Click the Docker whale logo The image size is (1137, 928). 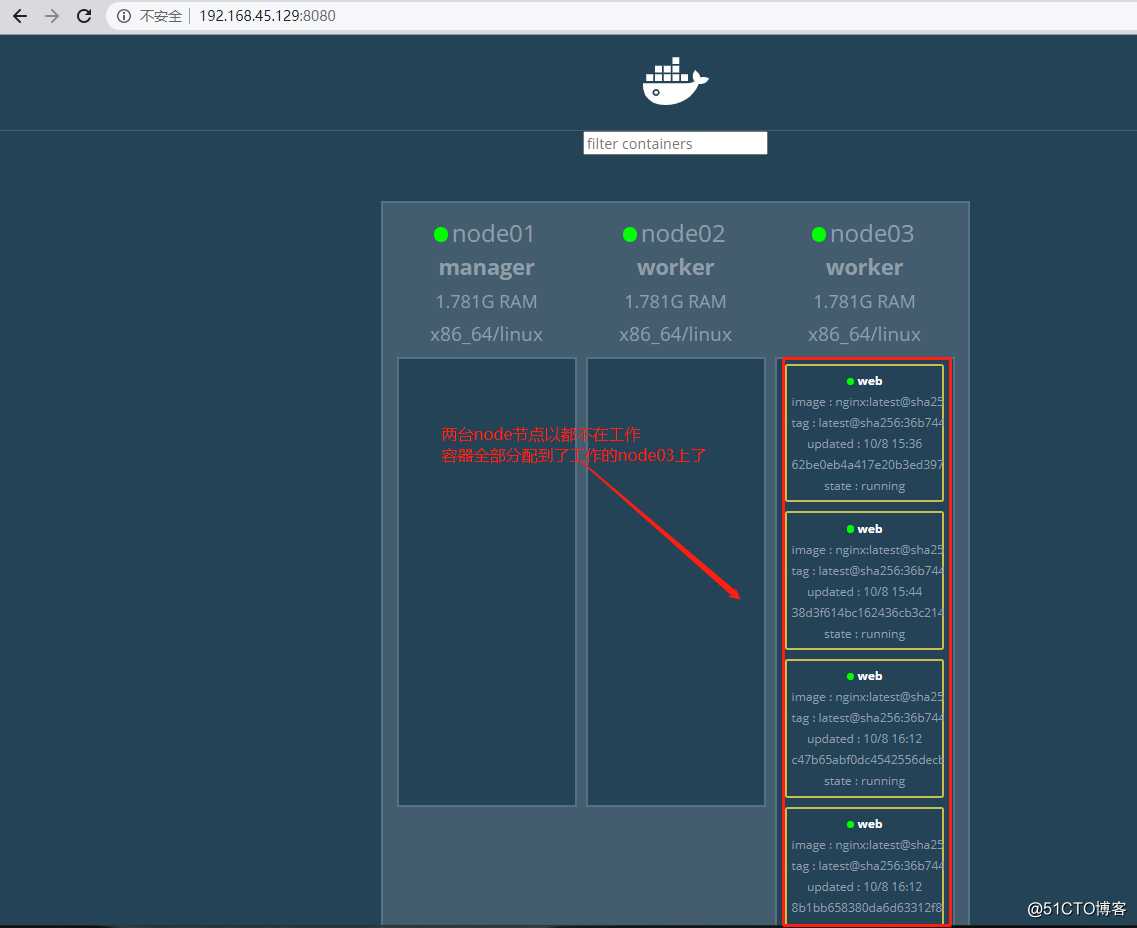click(x=675, y=80)
